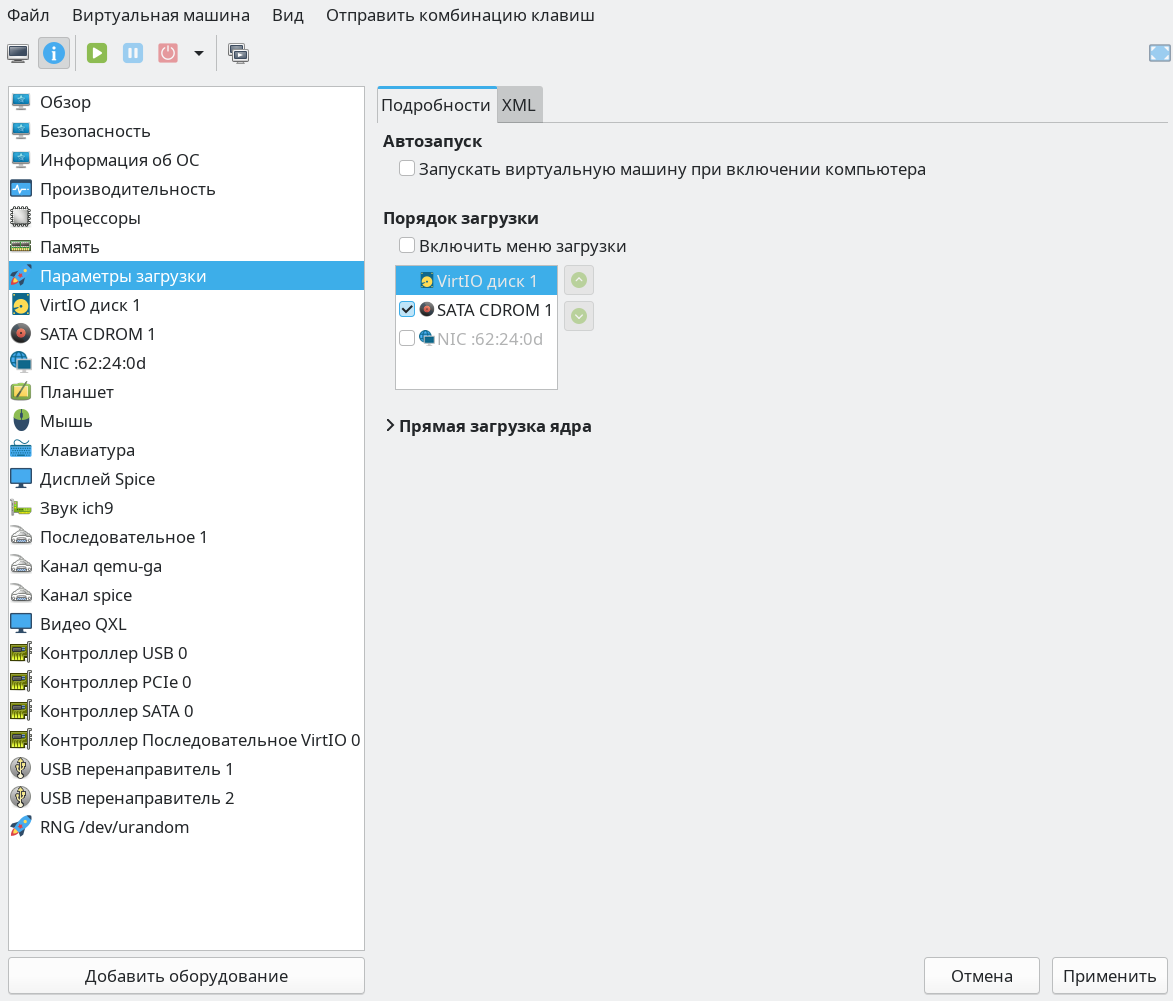The width and height of the screenshot is (1173, 1001).
Task: Enable the boot menu checkbox
Action: tap(407, 246)
